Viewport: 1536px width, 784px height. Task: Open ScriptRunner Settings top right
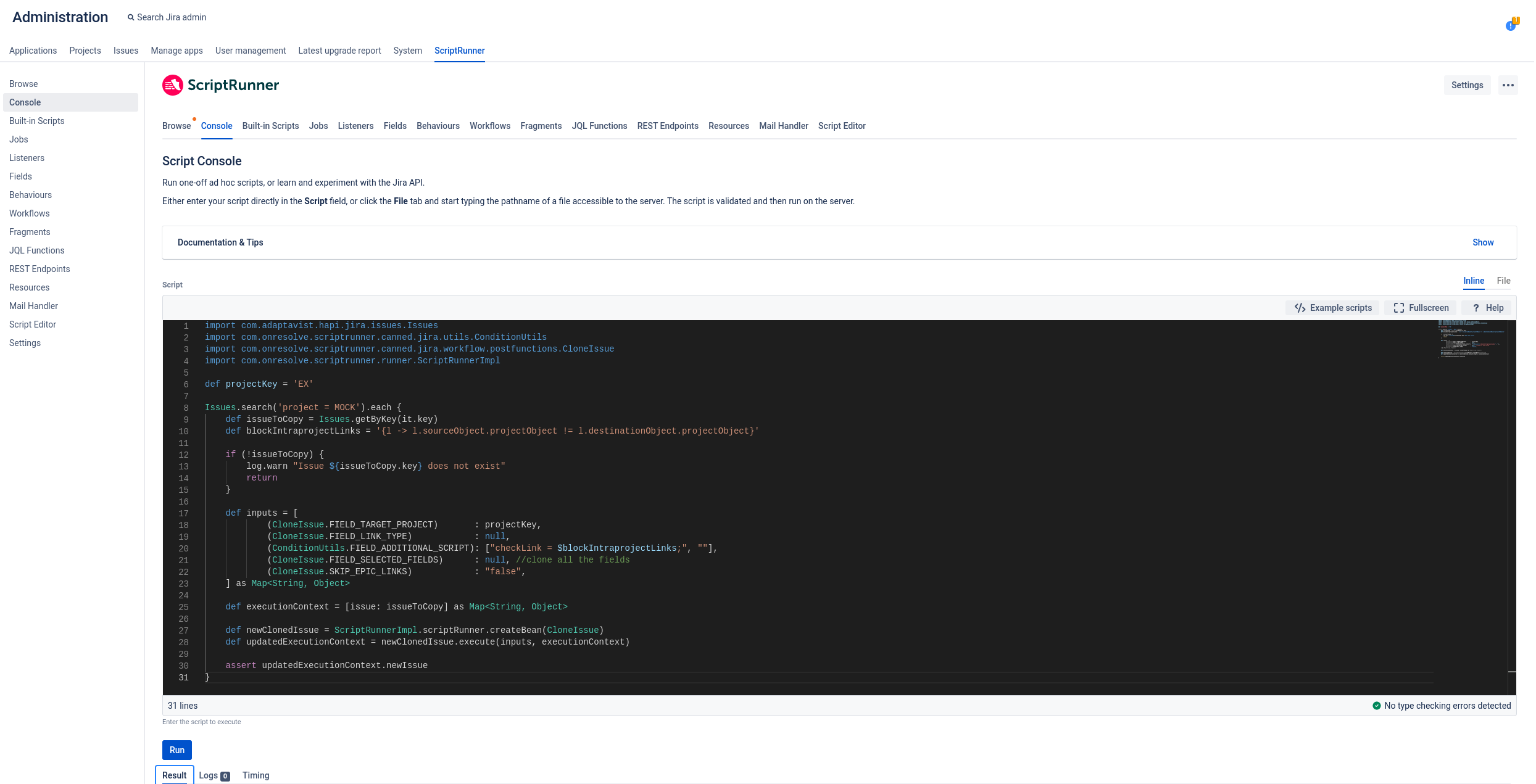(1468, 85)
